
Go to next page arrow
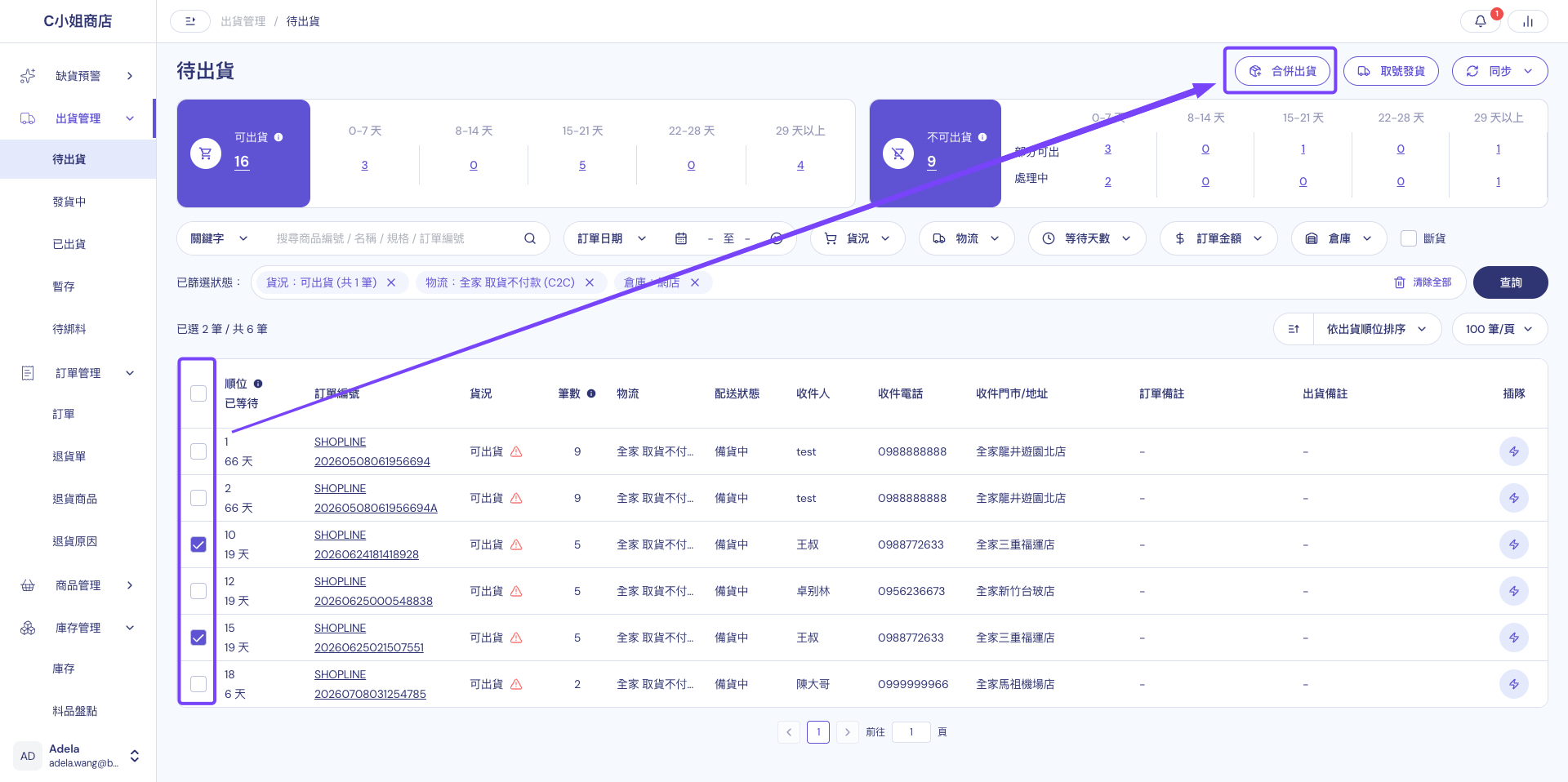coord(848,732)
